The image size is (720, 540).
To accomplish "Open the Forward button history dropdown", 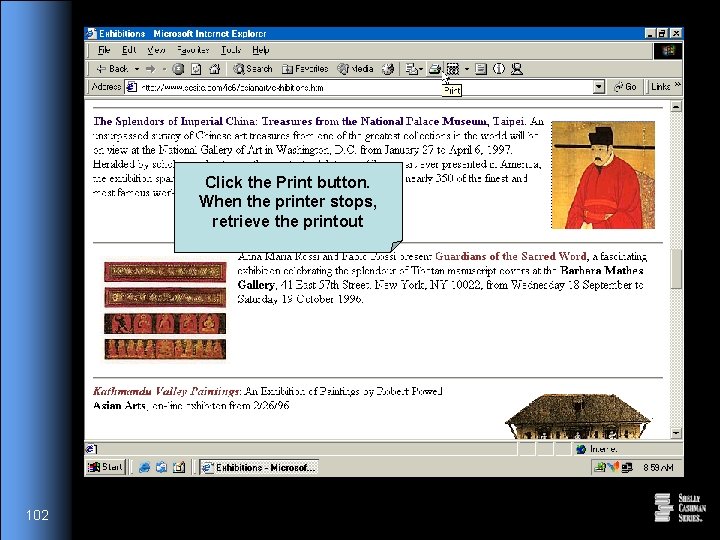I will point(164,69).
